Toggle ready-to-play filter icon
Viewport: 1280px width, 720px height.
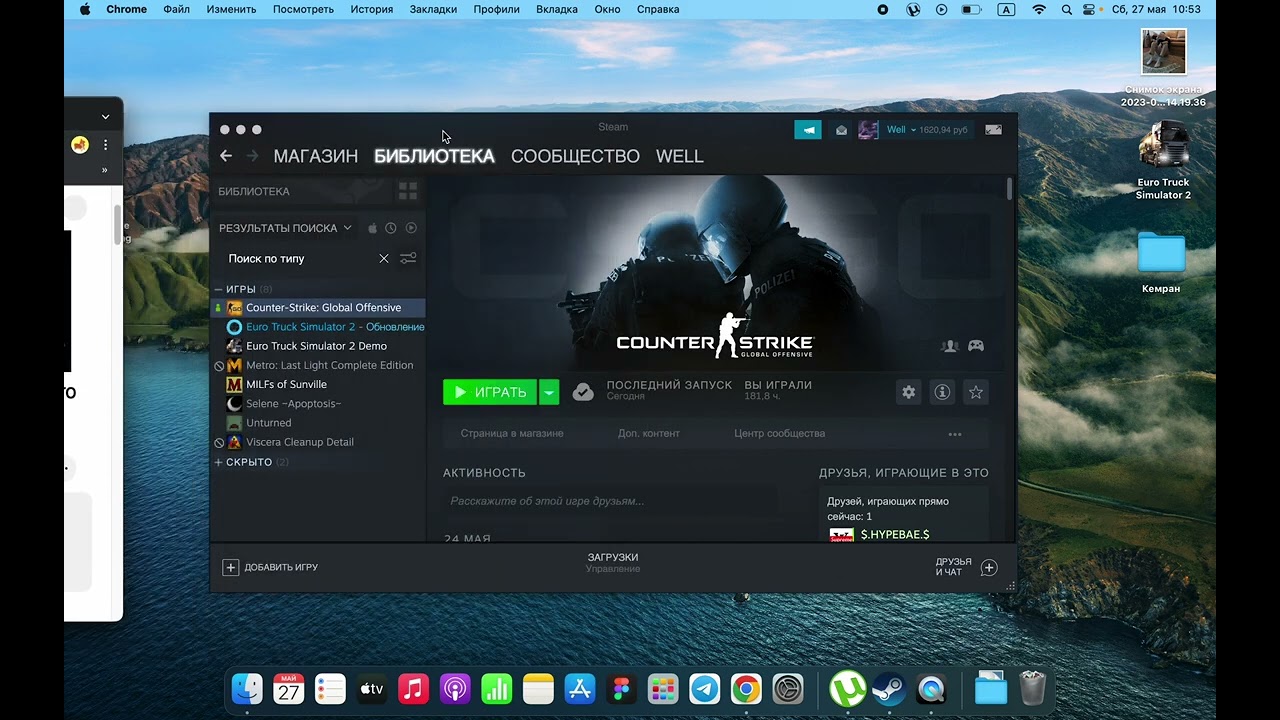tap(411, 228)
